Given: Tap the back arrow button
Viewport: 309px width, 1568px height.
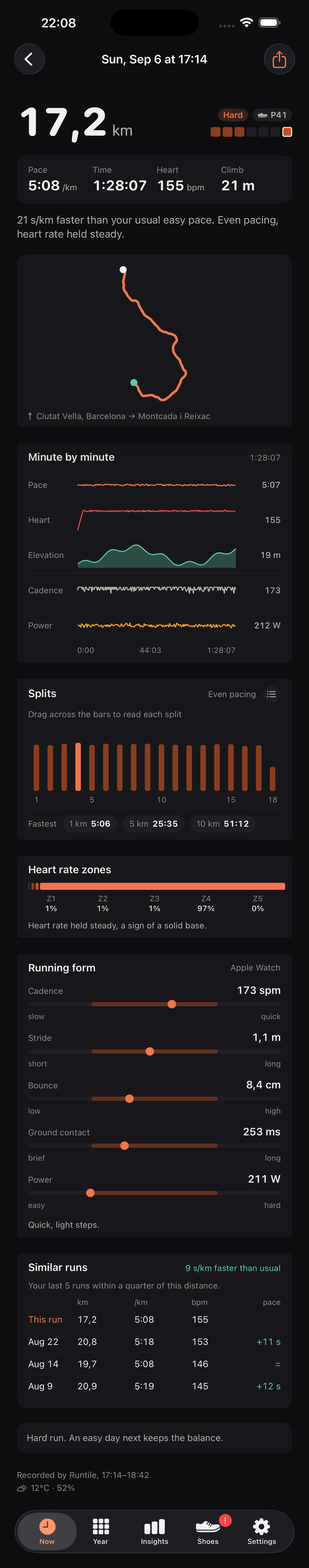Looking at the screenshot, I should pyautogui.click(x=29, y=59).
